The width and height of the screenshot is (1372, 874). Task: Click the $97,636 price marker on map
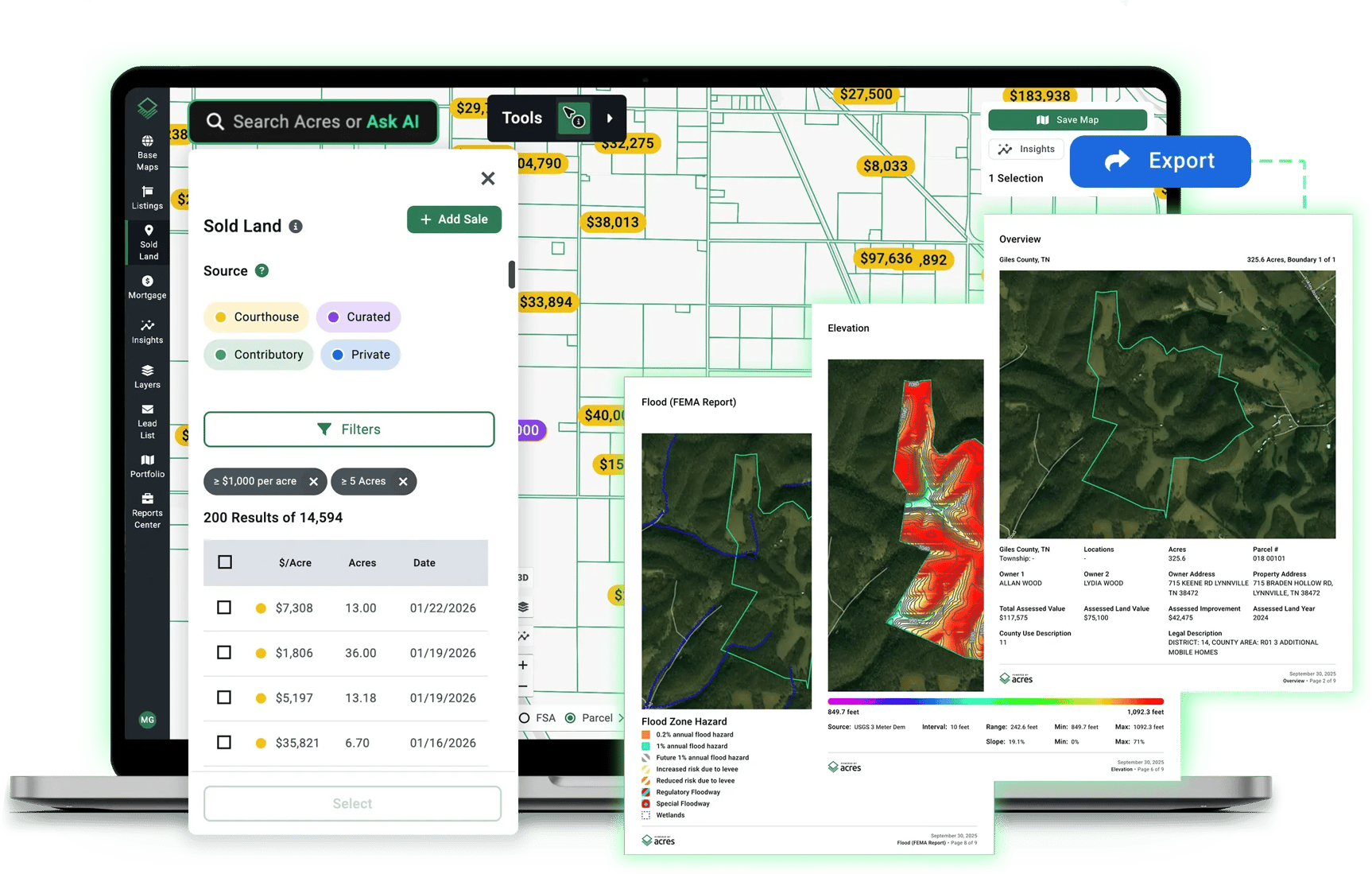point(886,259)
